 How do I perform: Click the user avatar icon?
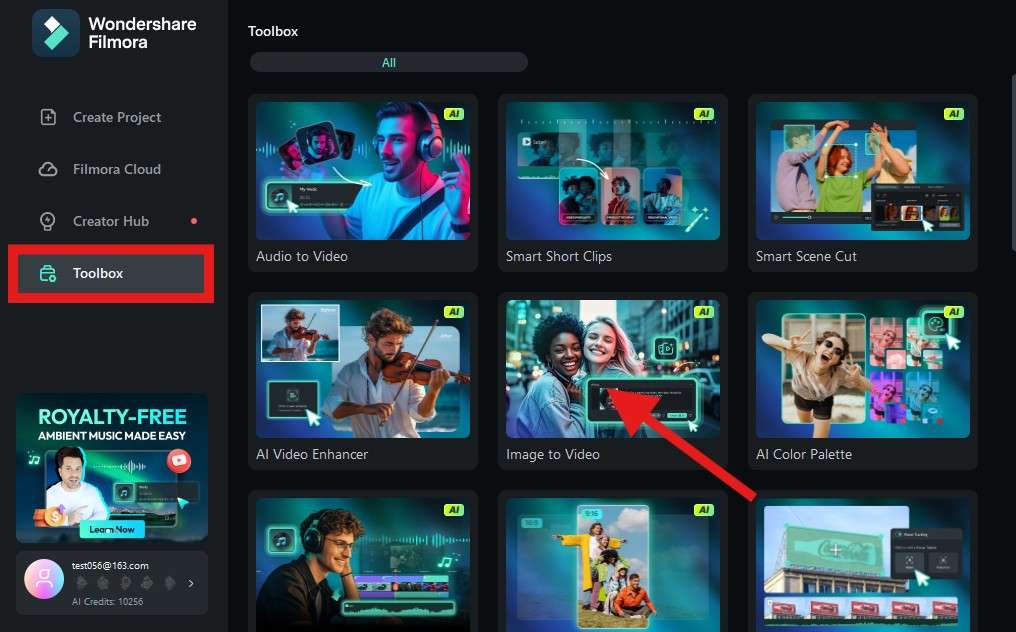pyautogui.click(x=44, y=579)
